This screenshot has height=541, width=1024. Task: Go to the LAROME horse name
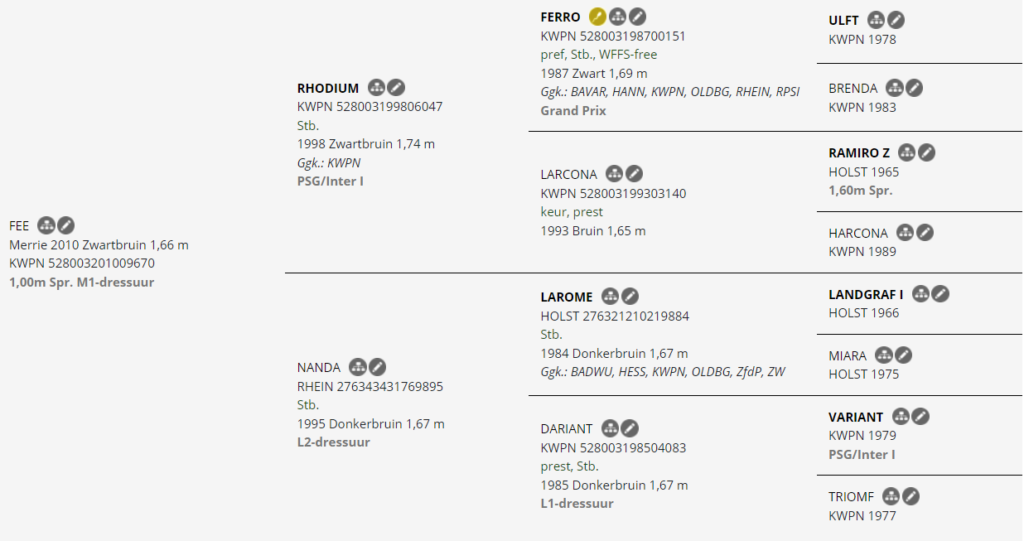(566, 297)
